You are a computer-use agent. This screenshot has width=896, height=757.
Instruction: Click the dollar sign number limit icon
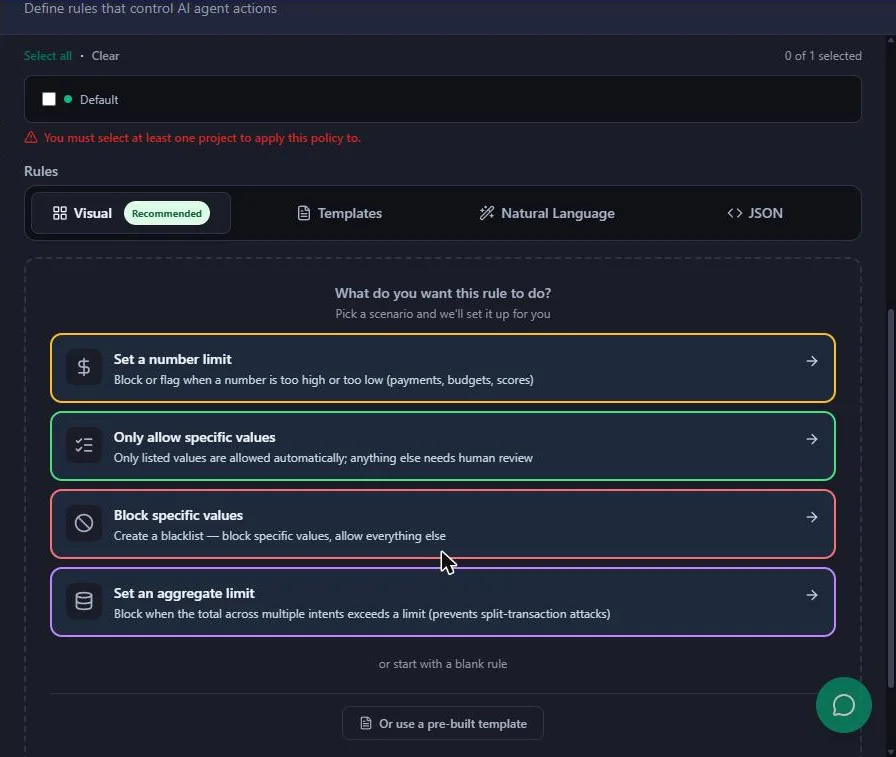click(x=84, y=367)
